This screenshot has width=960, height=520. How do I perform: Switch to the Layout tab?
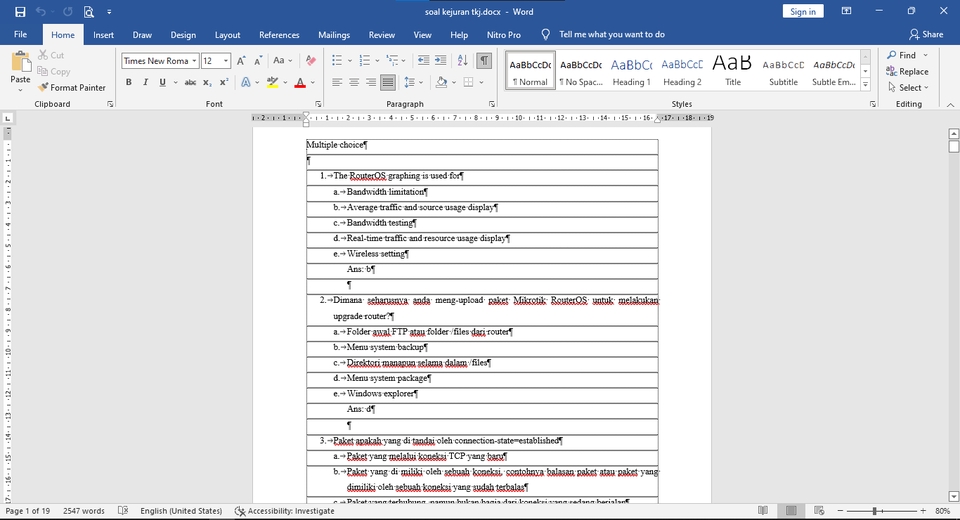coord(227,35)
